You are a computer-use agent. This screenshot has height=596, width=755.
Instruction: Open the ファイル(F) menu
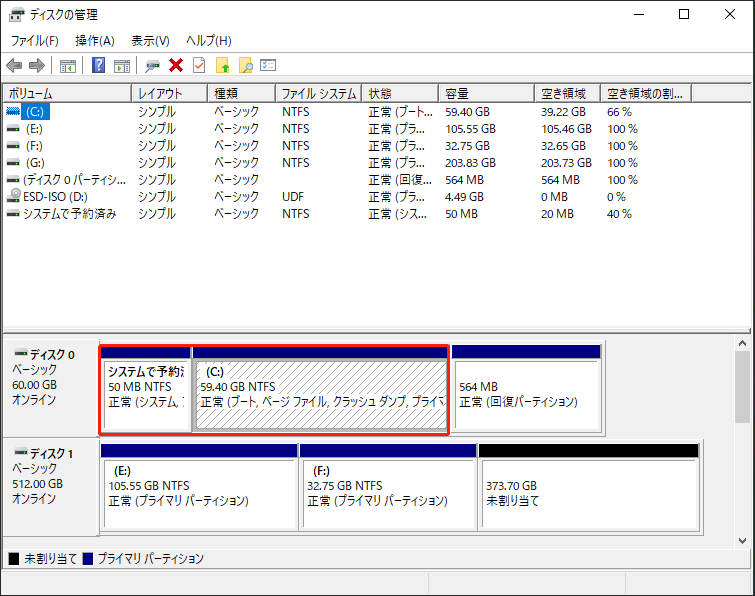[35, 41]
